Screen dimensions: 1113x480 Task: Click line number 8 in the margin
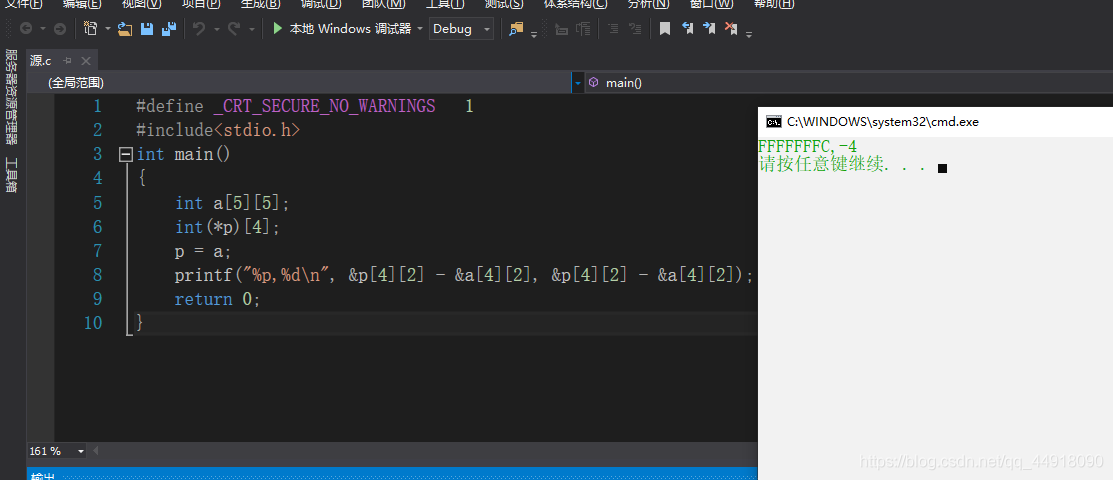click(x=97, y=275)
